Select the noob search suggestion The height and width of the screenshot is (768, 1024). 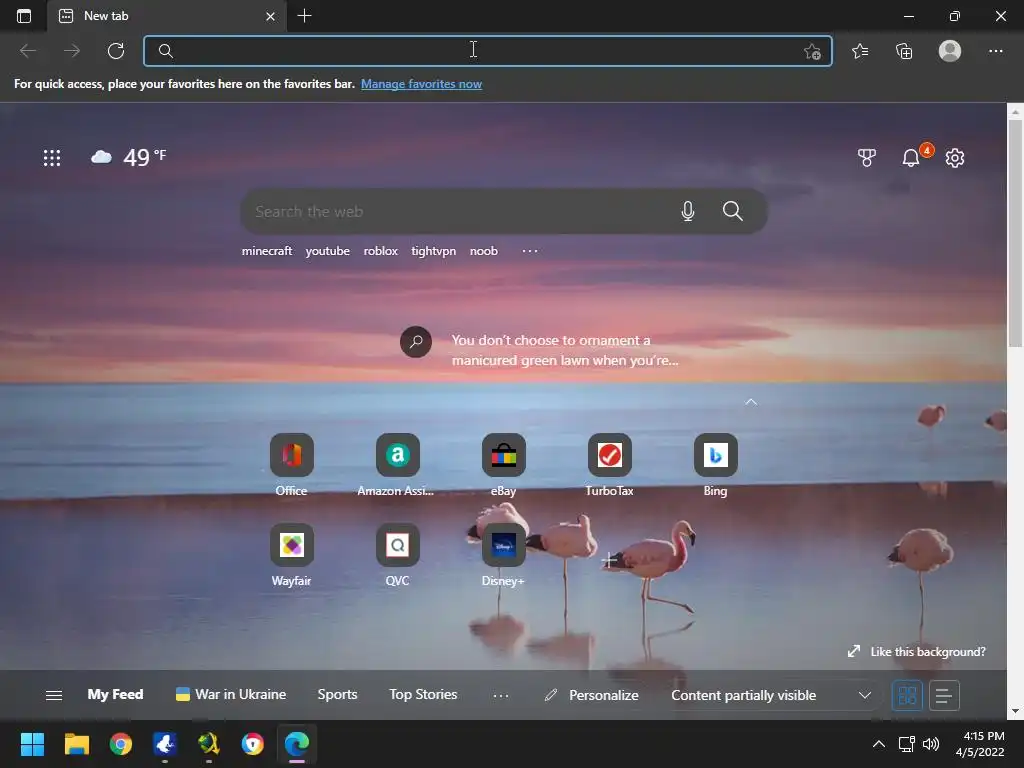(x=483, y=251)
